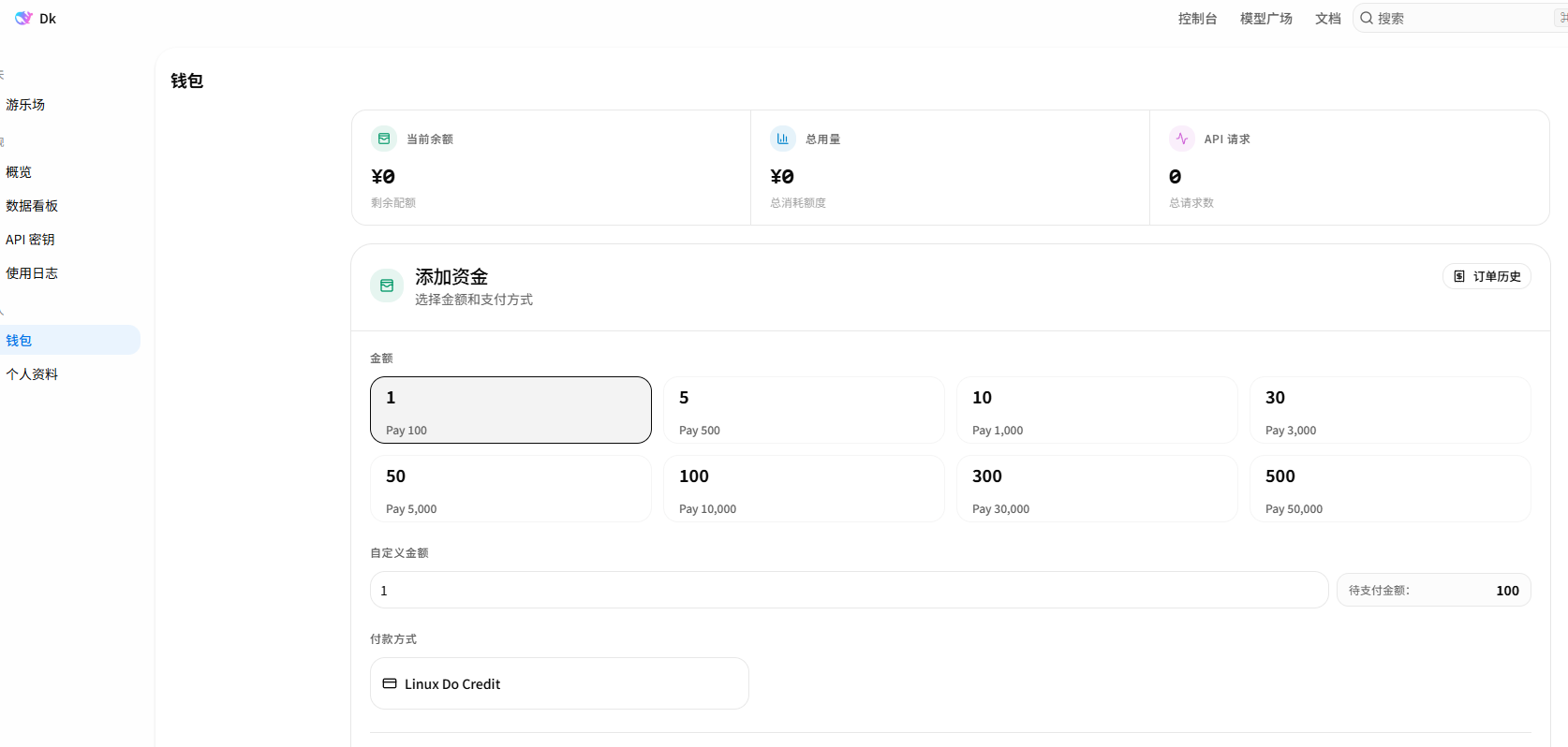Image resolution: width=1568 pixels, height=747 pixels.
Task: Open 订单历史 order history
Action: [1487, 276]
